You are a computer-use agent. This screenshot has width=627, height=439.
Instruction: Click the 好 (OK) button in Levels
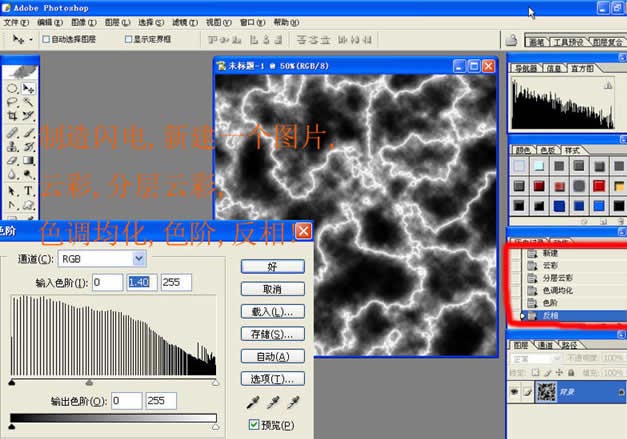point(273,267)
